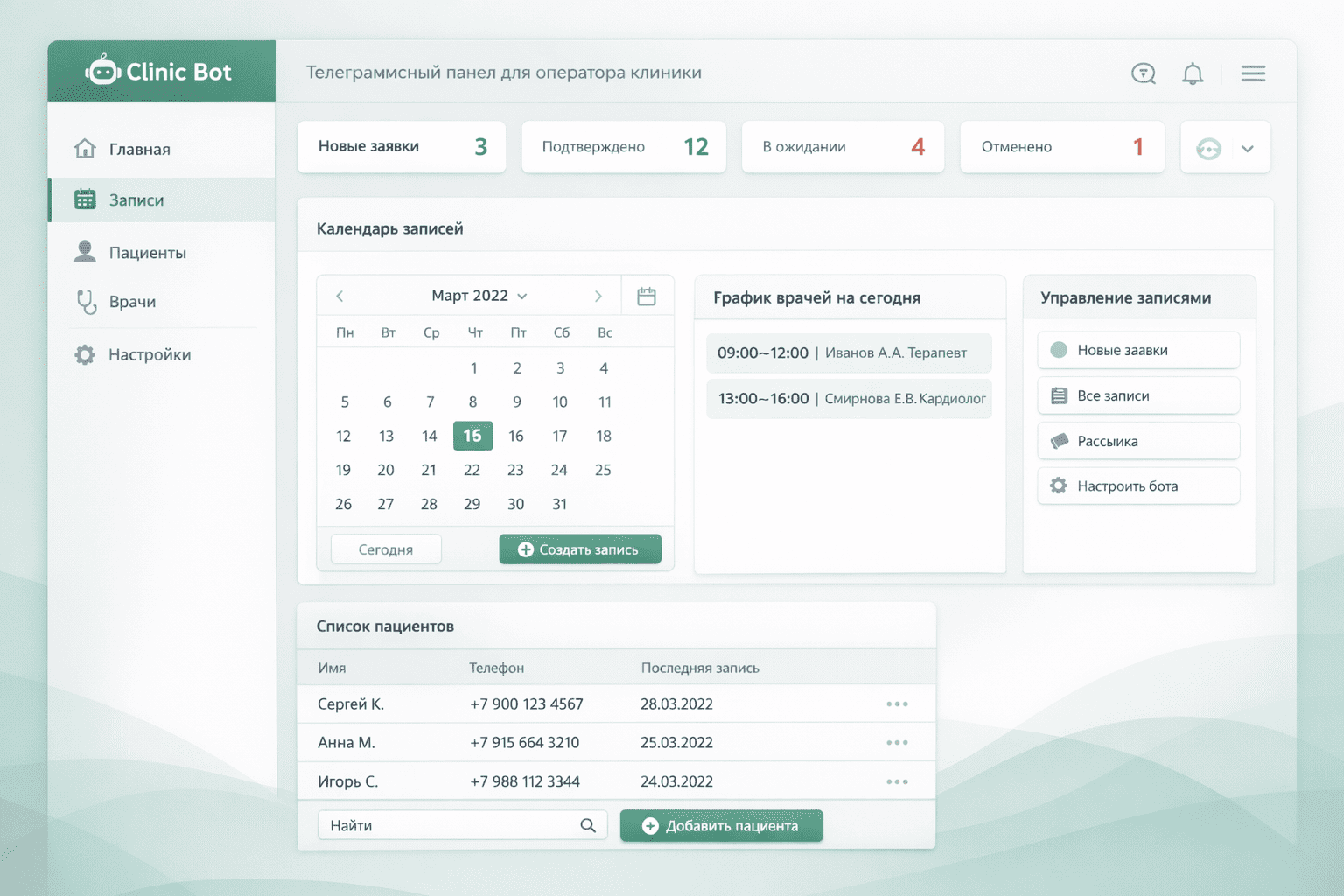Click the Clinic Bot robot logo

pos(103,71)
